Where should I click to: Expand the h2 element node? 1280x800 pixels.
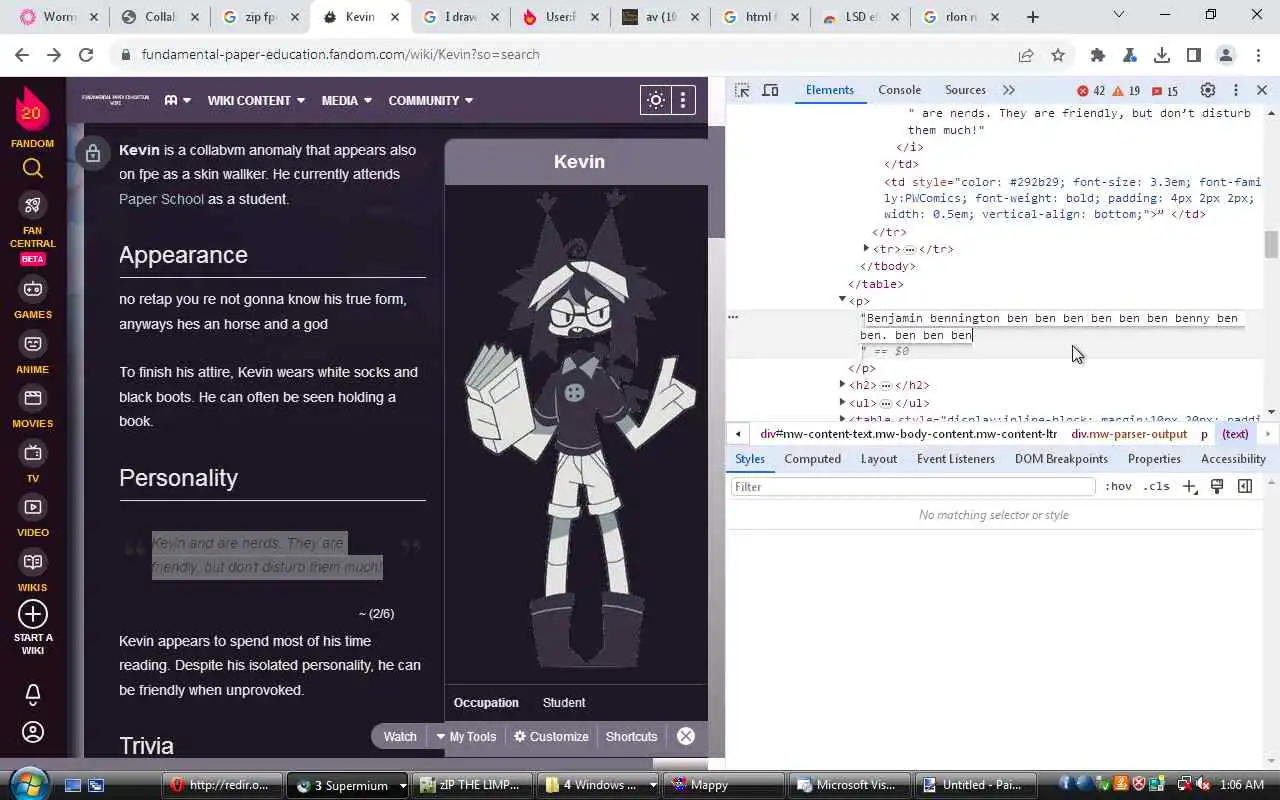pos(842,385)
